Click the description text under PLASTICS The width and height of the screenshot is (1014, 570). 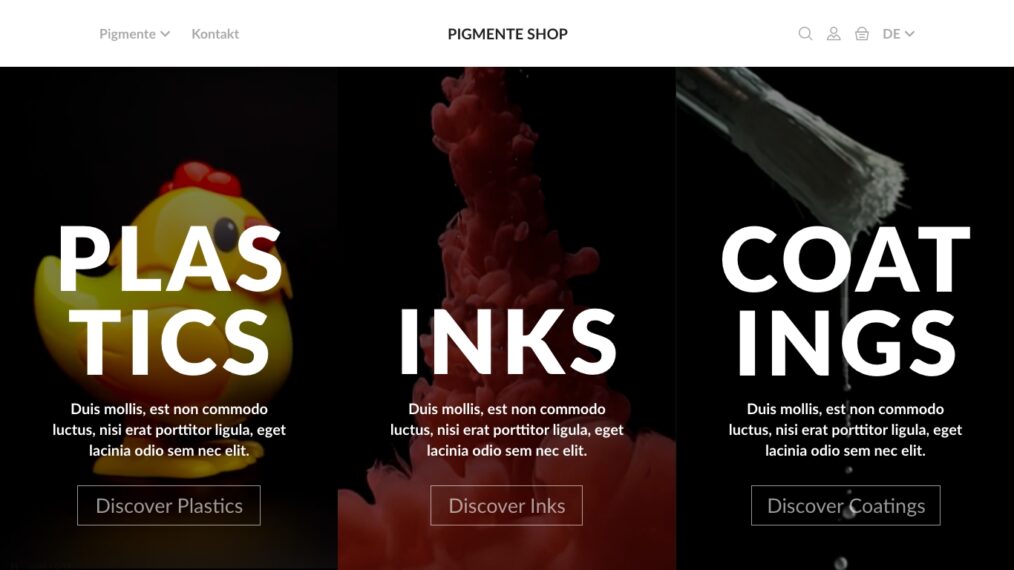click(x=169, y=430)
